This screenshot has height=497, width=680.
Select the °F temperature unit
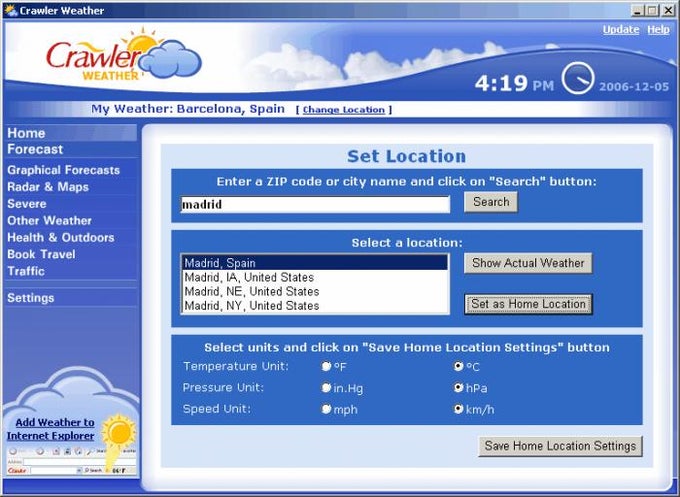pos(326,366)
